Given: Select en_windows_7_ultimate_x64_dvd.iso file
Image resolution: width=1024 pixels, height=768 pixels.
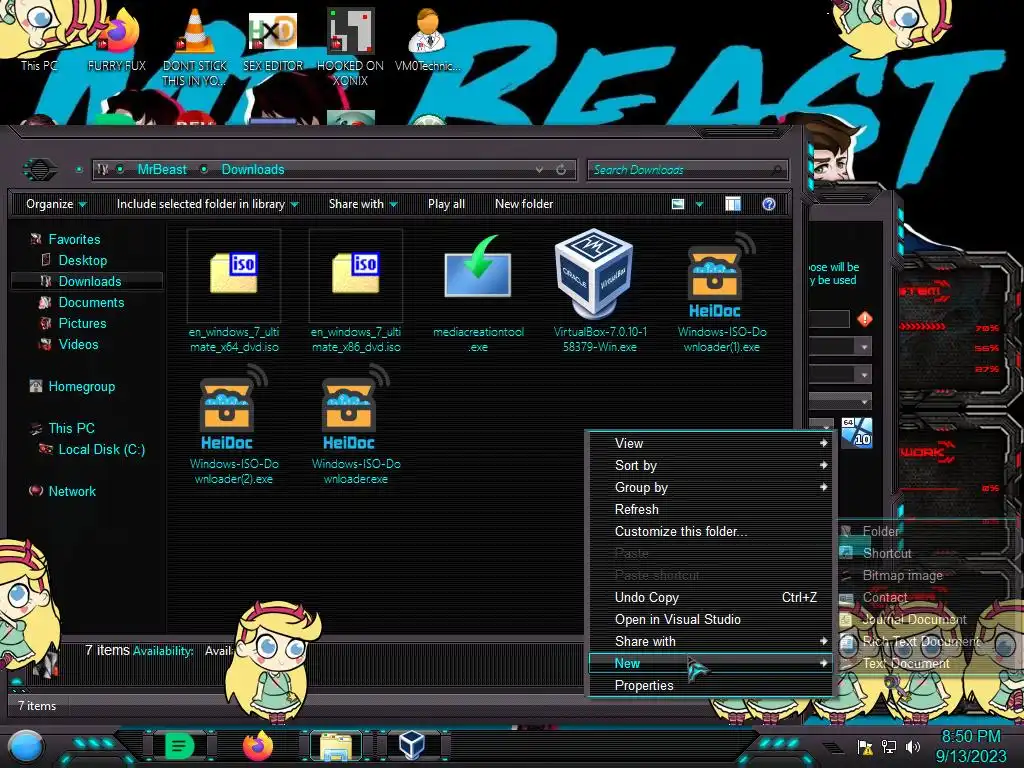Looking at the screenshot, I should coord(234,291).
